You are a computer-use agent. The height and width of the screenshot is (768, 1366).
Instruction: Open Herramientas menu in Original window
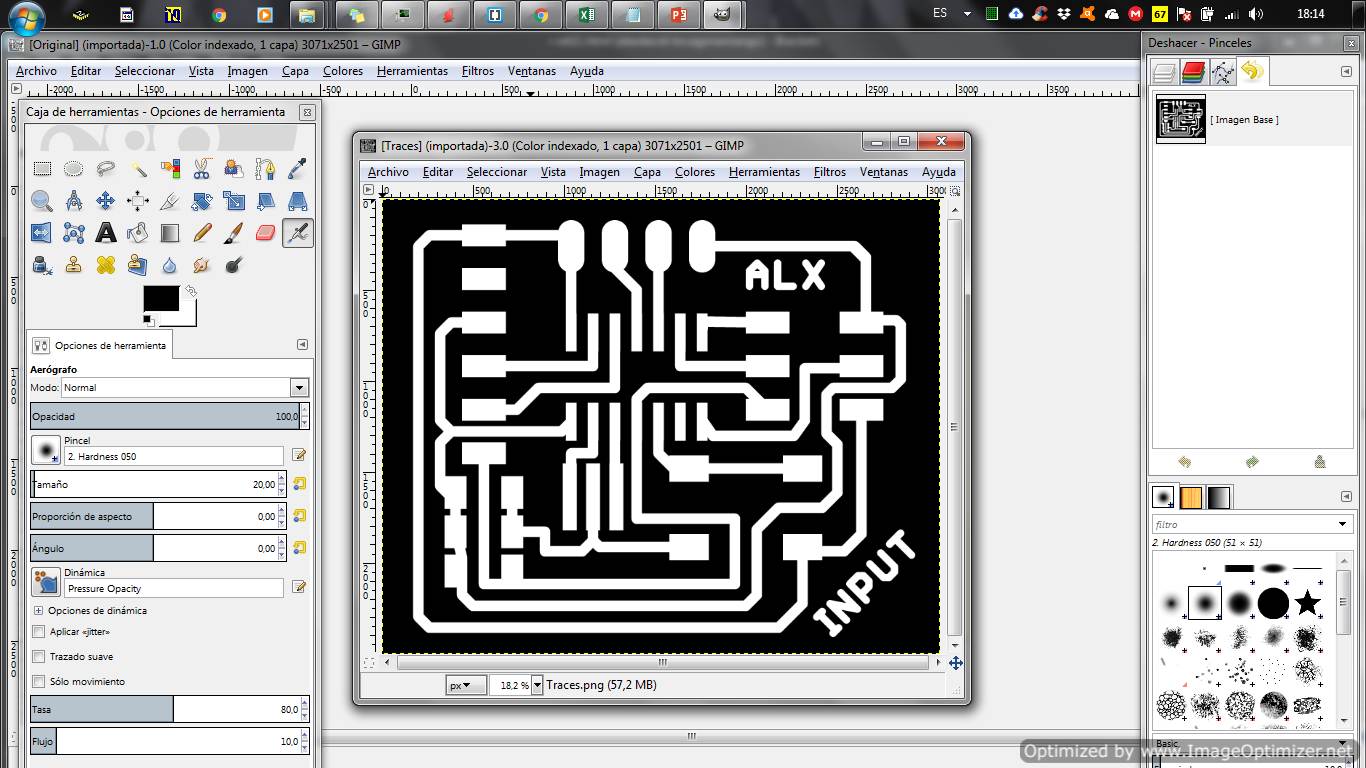[x=412, y=71]
